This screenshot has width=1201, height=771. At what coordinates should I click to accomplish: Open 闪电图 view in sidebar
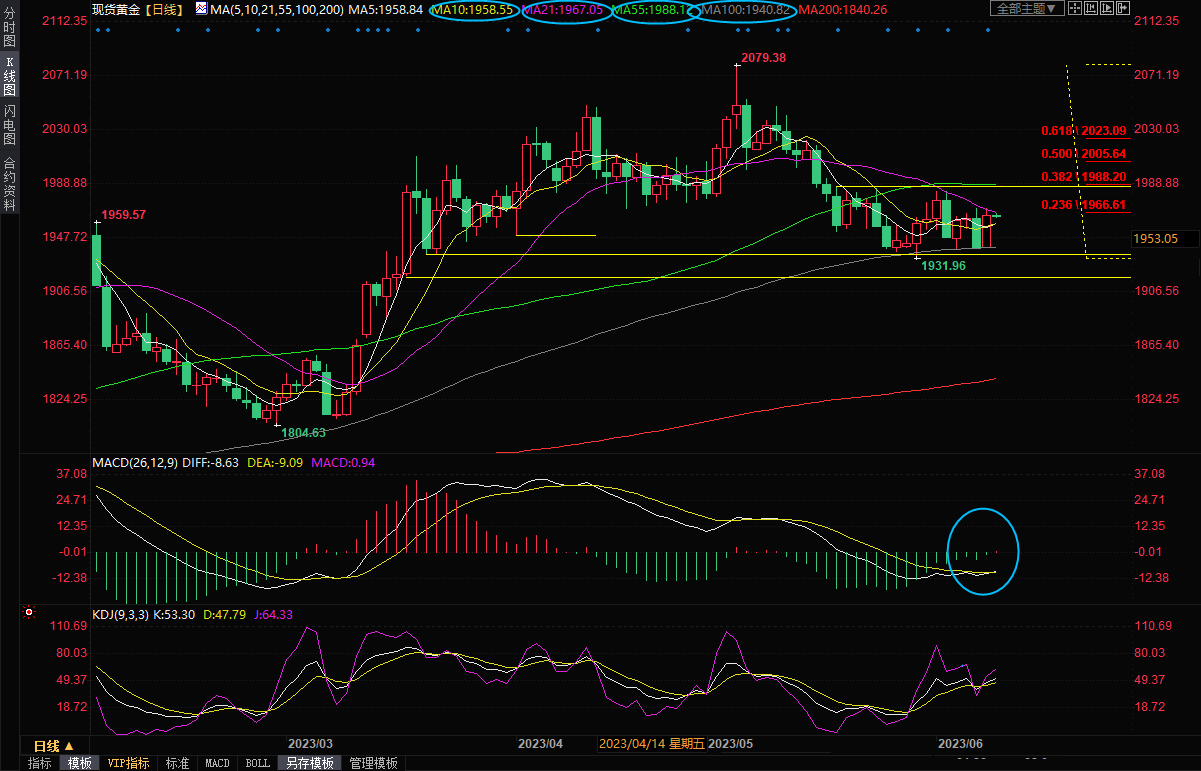[10, 124]
